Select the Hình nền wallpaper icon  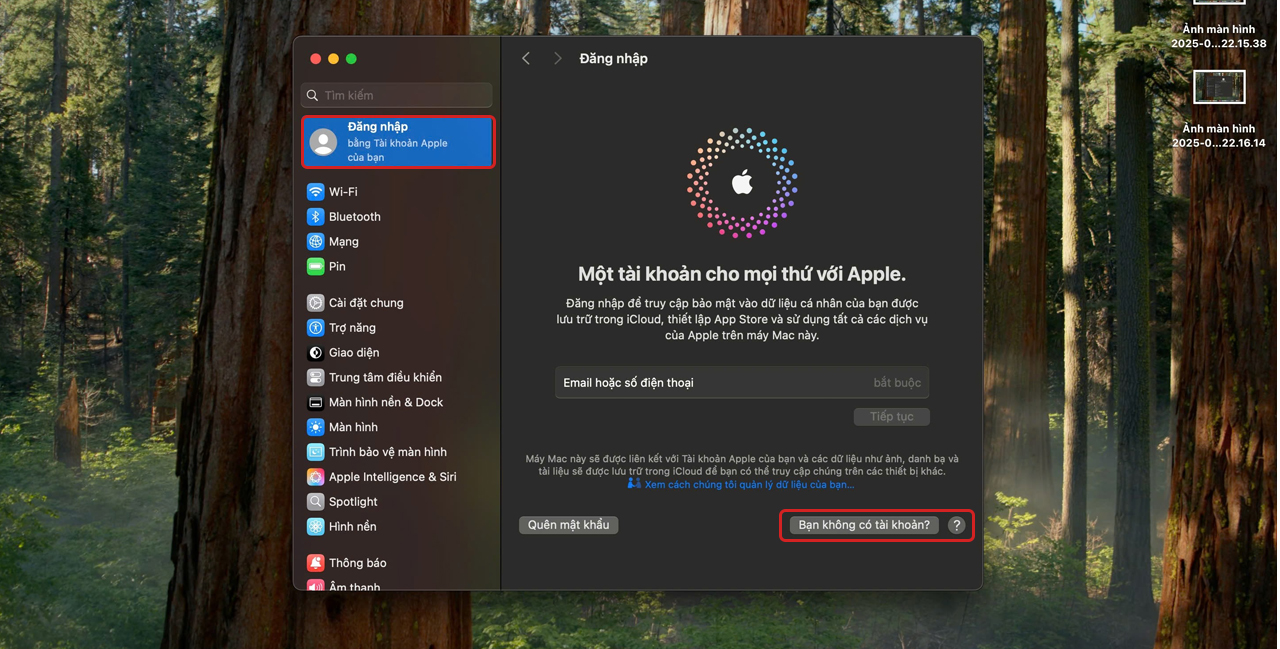coord(315,526)
